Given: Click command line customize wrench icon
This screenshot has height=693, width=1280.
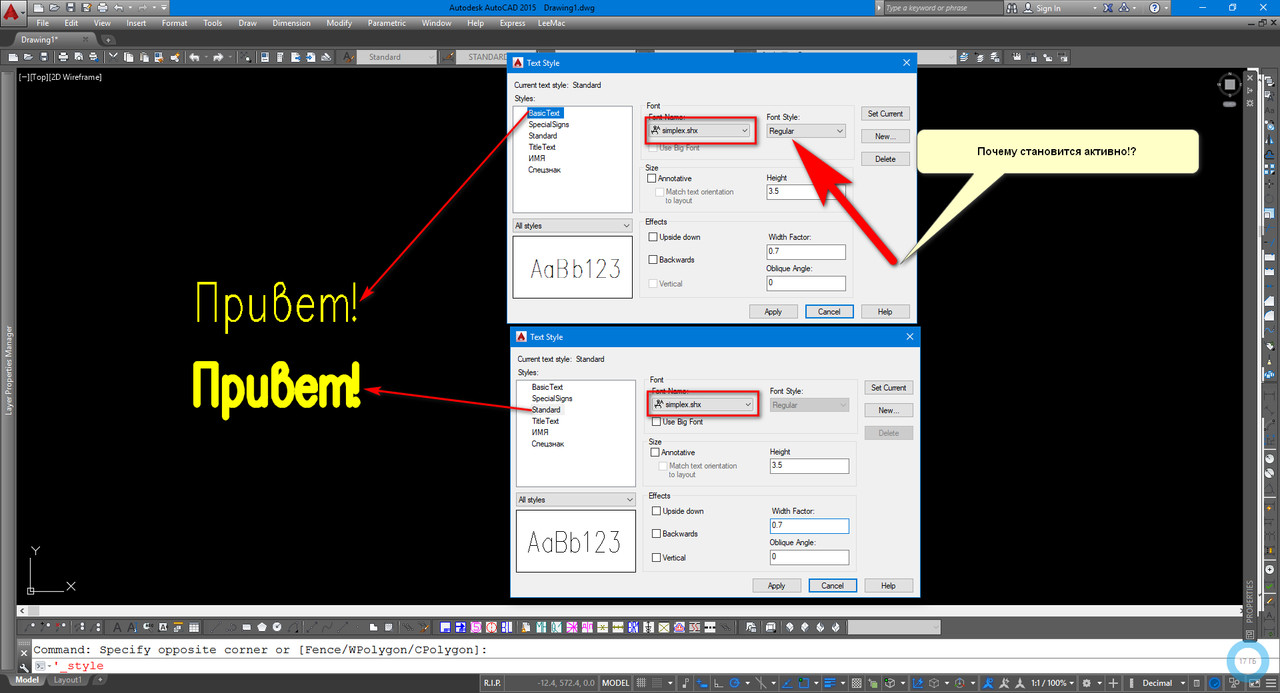Looking at the screenshot, I should (23, 667).
